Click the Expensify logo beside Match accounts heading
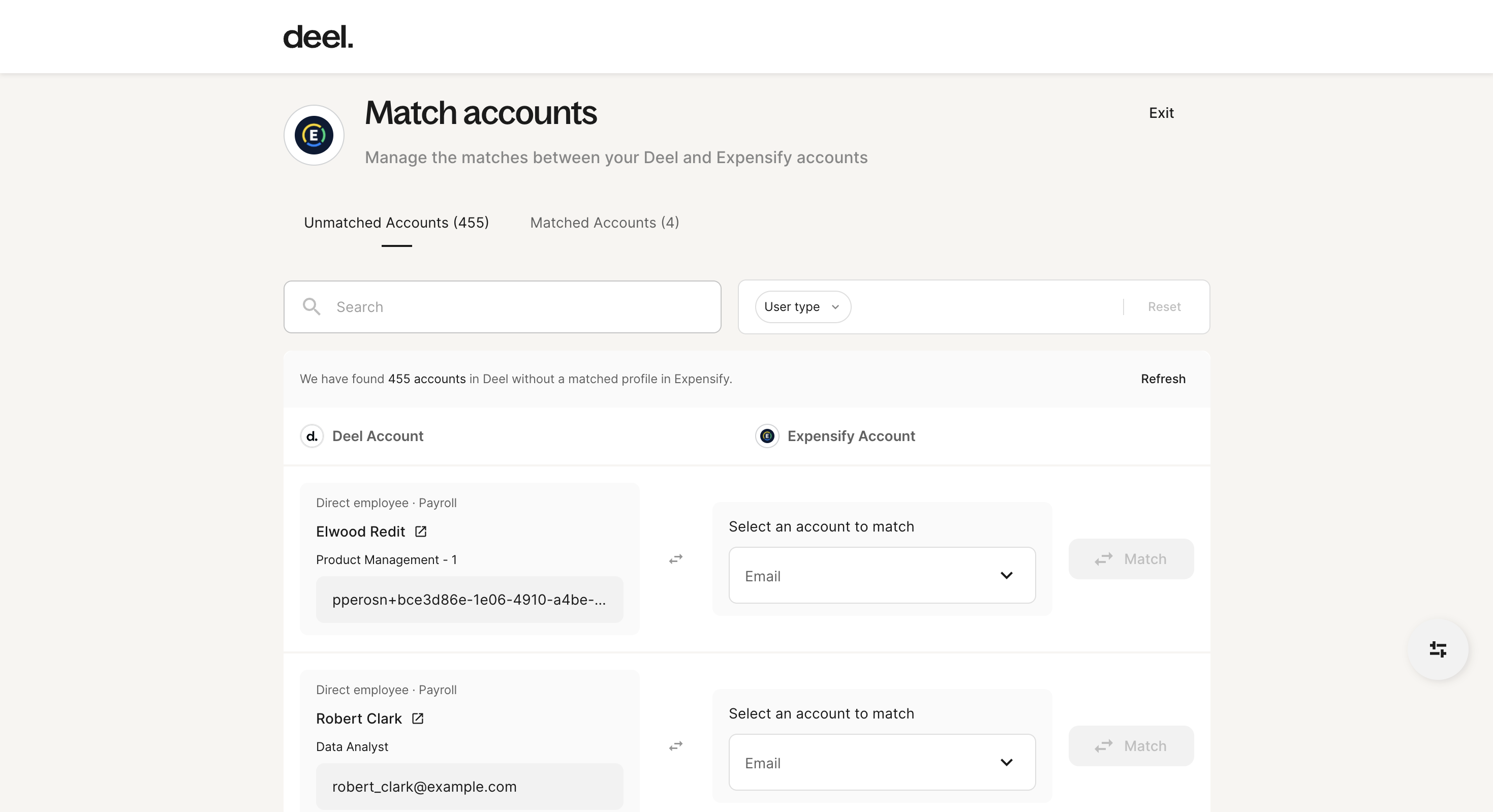 point(314,135)
